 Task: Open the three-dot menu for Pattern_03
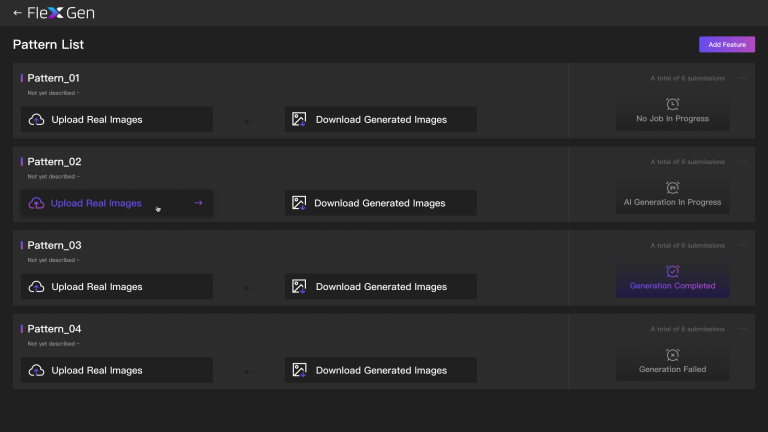[x=742, y=245]
